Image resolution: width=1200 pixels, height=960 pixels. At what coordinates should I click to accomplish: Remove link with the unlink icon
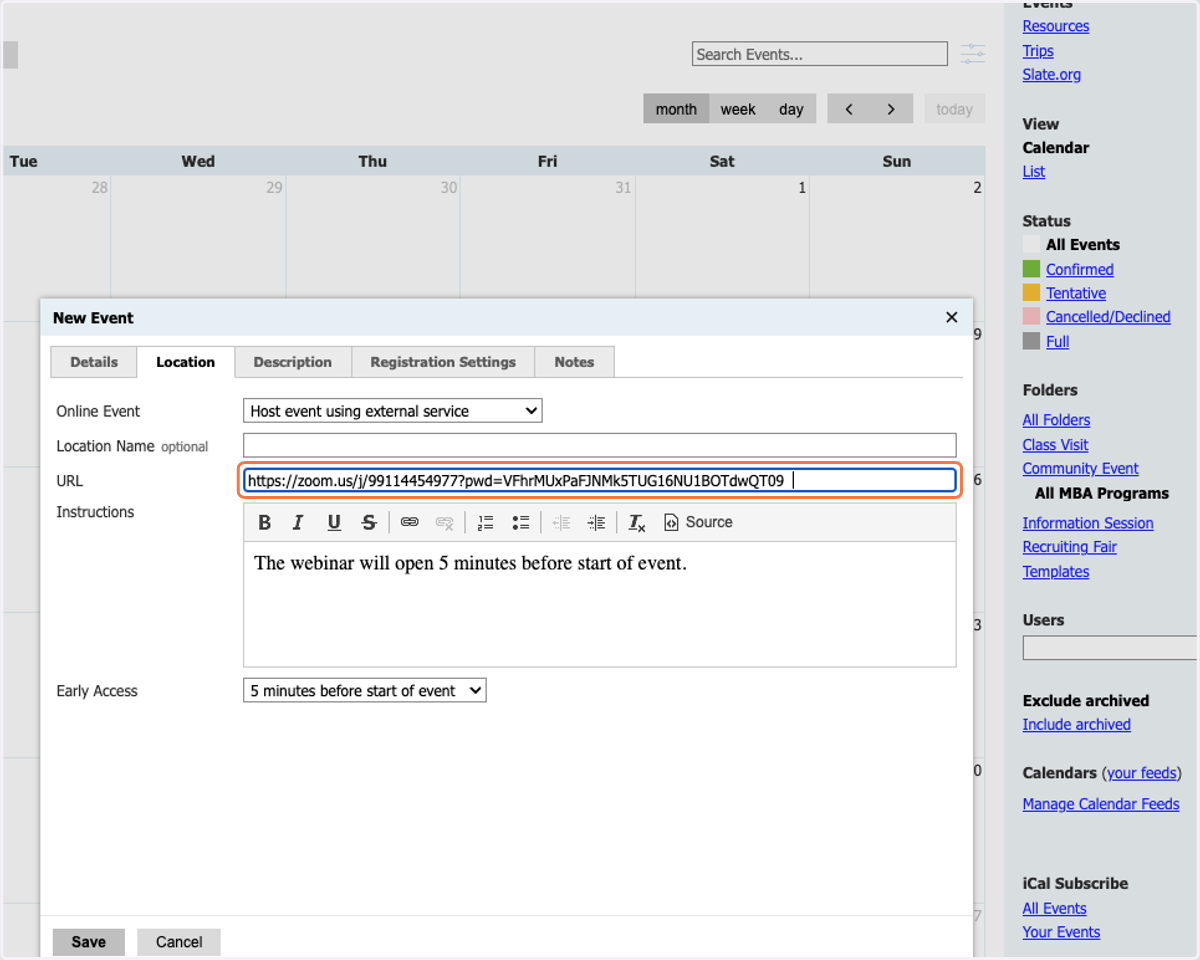(x=445, y=522)
